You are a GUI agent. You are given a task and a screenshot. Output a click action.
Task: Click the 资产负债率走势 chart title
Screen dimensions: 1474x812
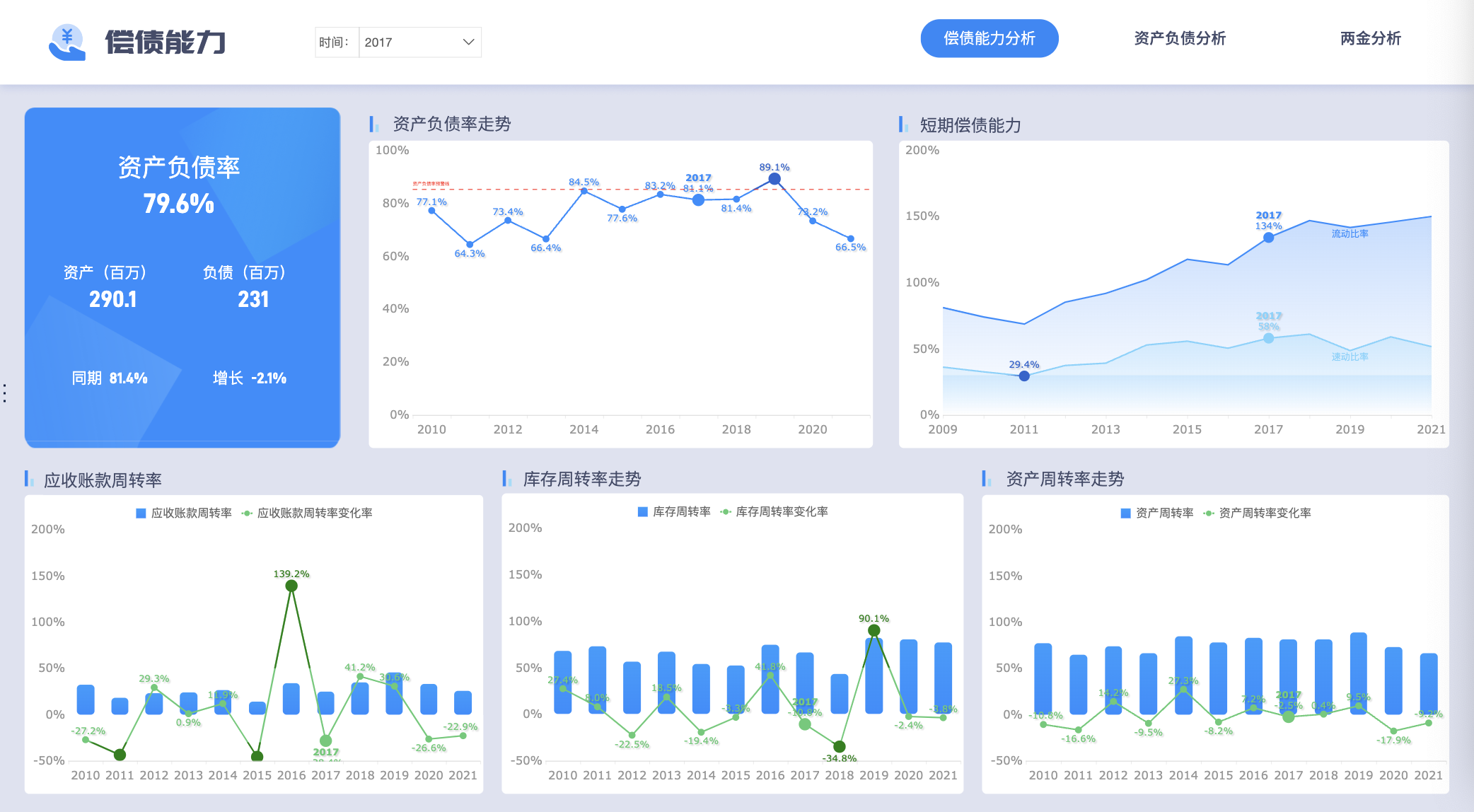452,124
